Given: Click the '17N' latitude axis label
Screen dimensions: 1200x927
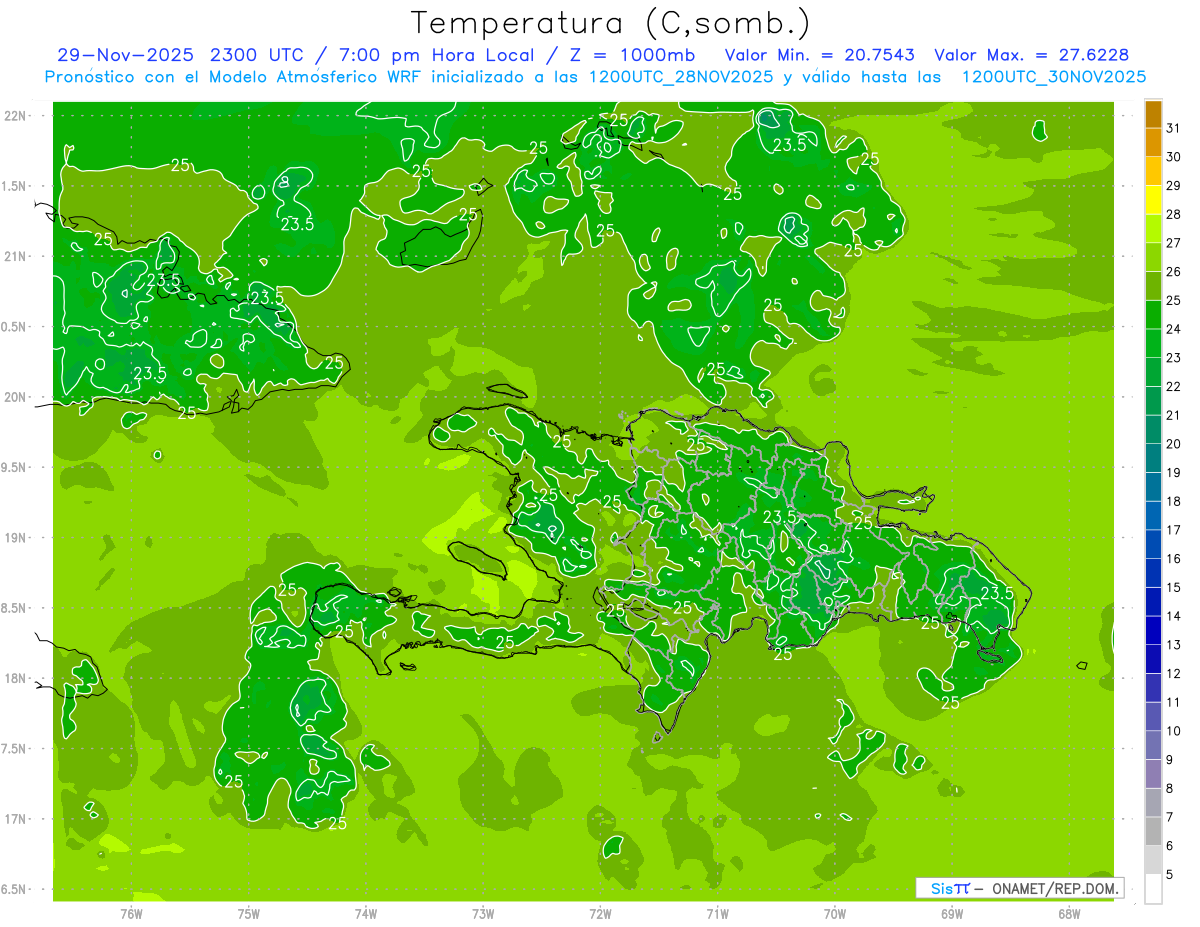Looking at the screenshot, I should [15, 819].
